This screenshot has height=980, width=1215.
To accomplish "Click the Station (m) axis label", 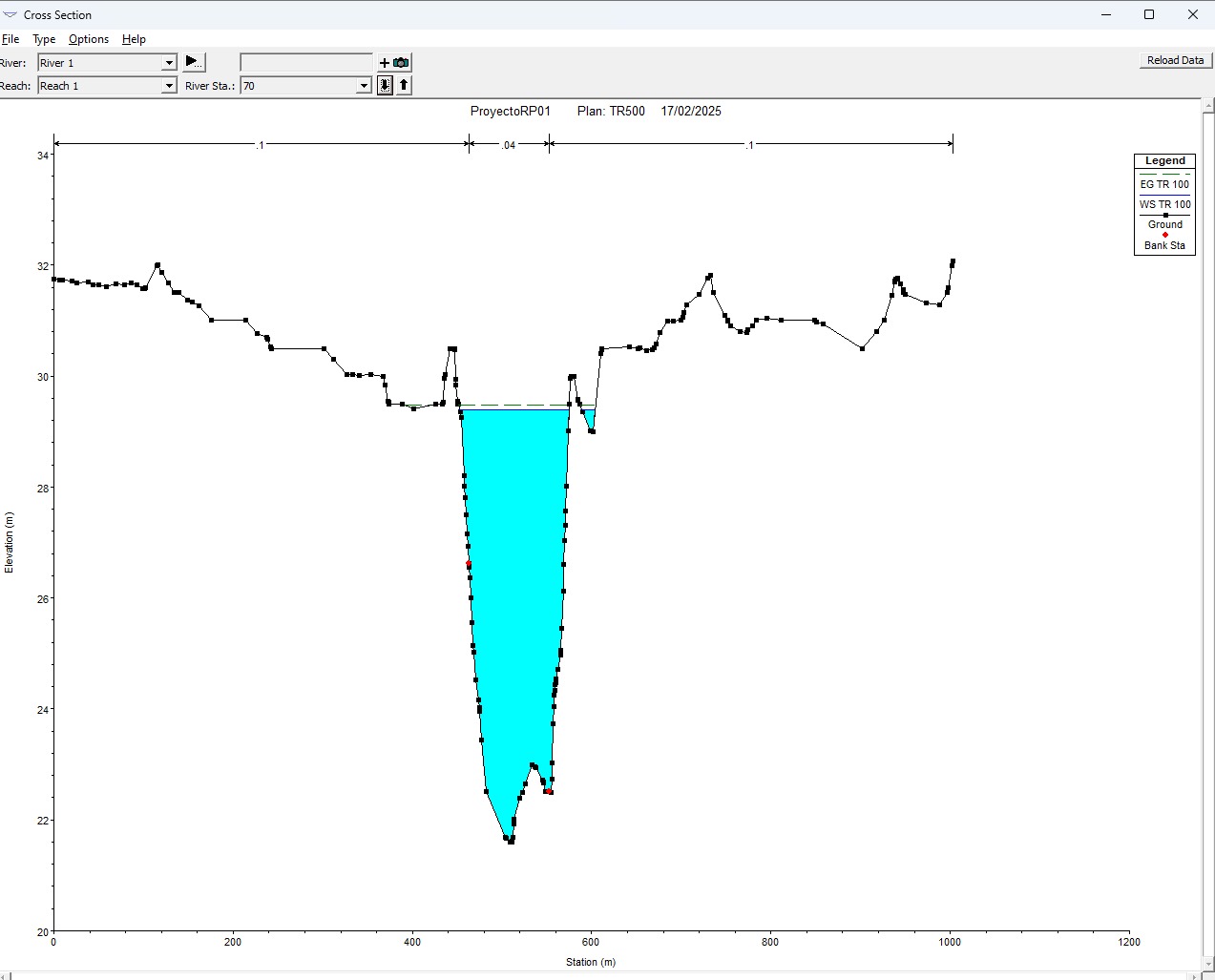I will (x=591, y=962).
